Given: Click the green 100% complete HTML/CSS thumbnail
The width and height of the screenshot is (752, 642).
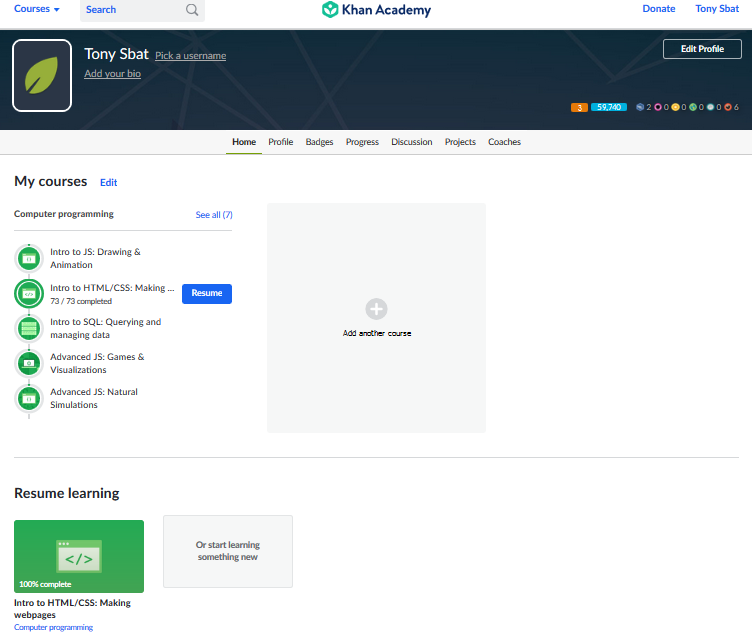Looking at the screenshot, I should click(79, 556).
